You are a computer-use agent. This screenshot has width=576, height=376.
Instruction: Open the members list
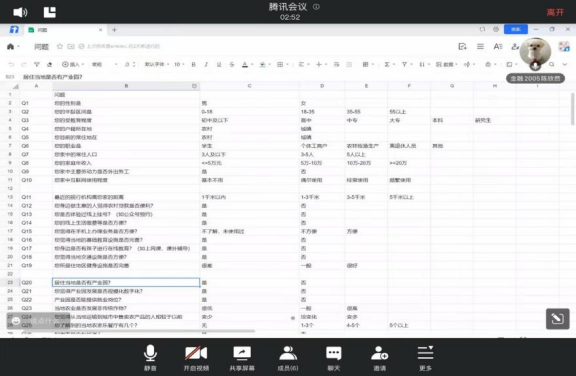288,357
